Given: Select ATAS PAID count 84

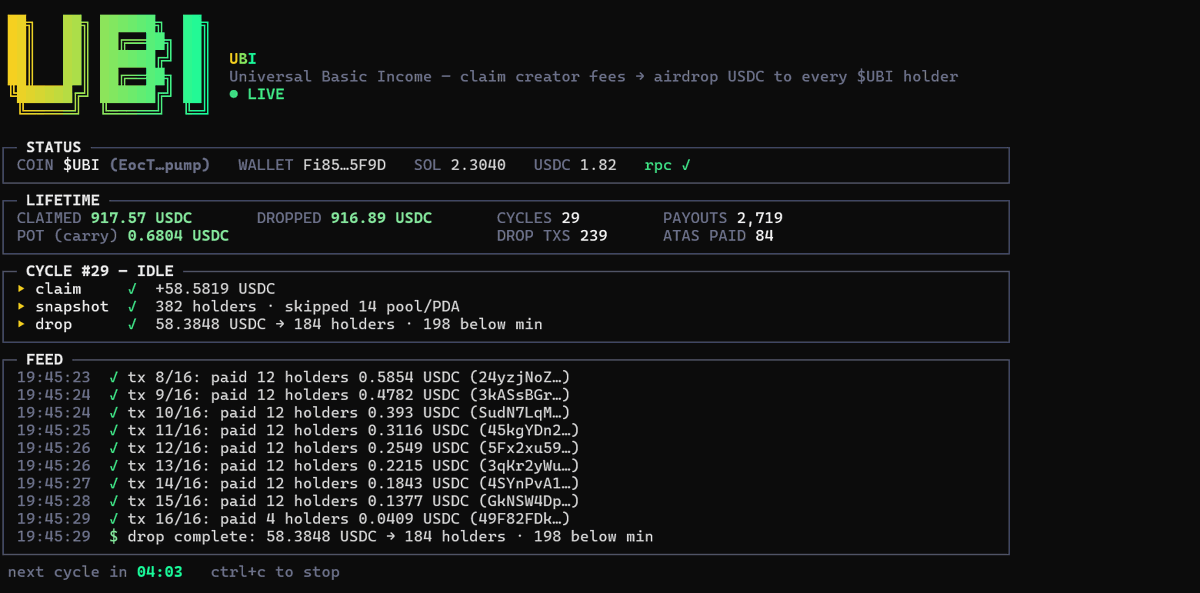Looking at the screenshot, I should (x=764, y=236).
